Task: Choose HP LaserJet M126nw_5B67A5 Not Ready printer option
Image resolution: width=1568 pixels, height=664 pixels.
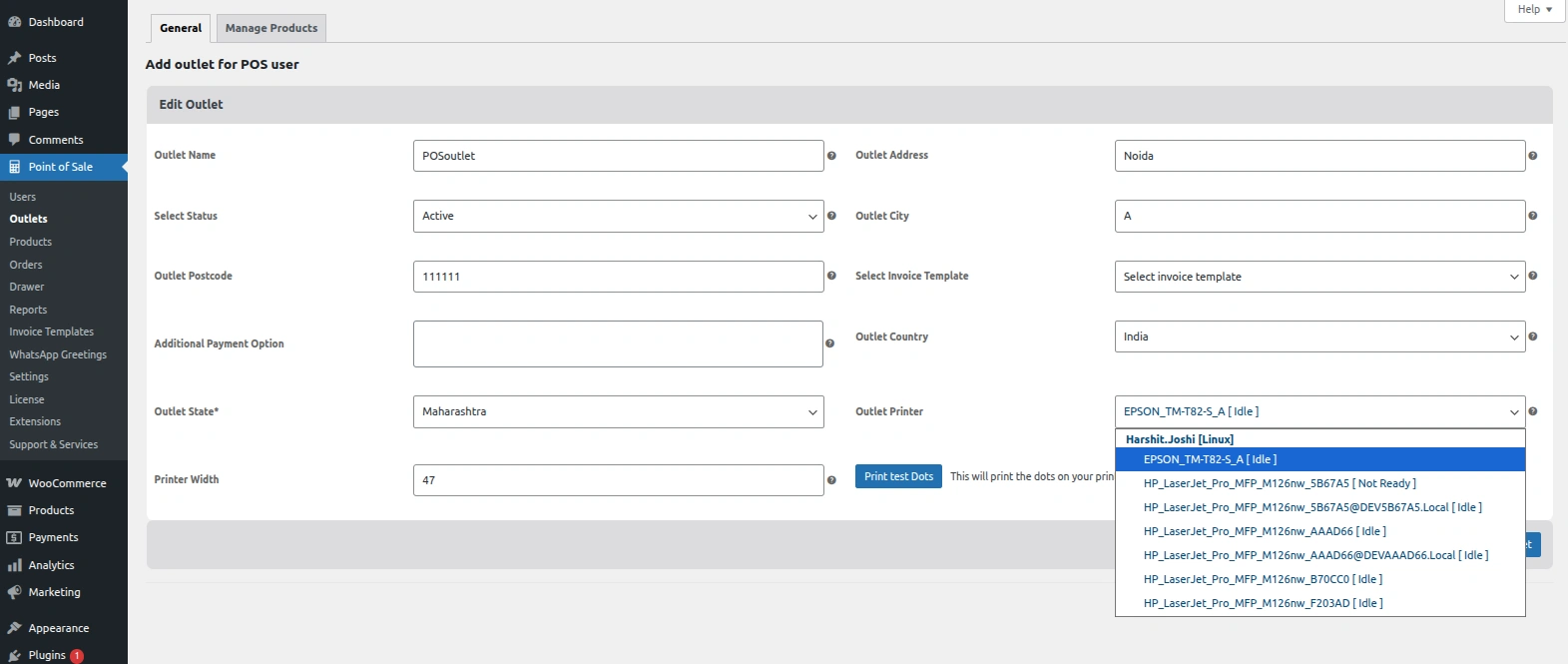Action: [1280, 483]
